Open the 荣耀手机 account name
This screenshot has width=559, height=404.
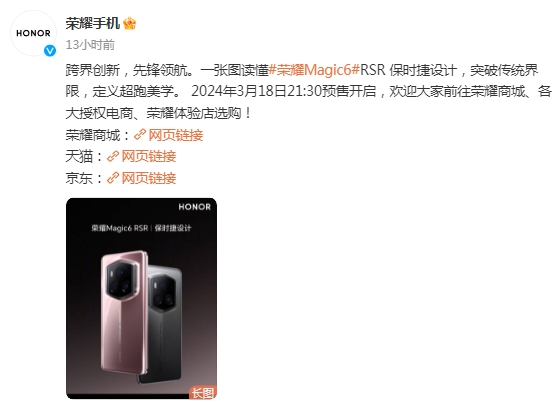click(x=92, y=24)
